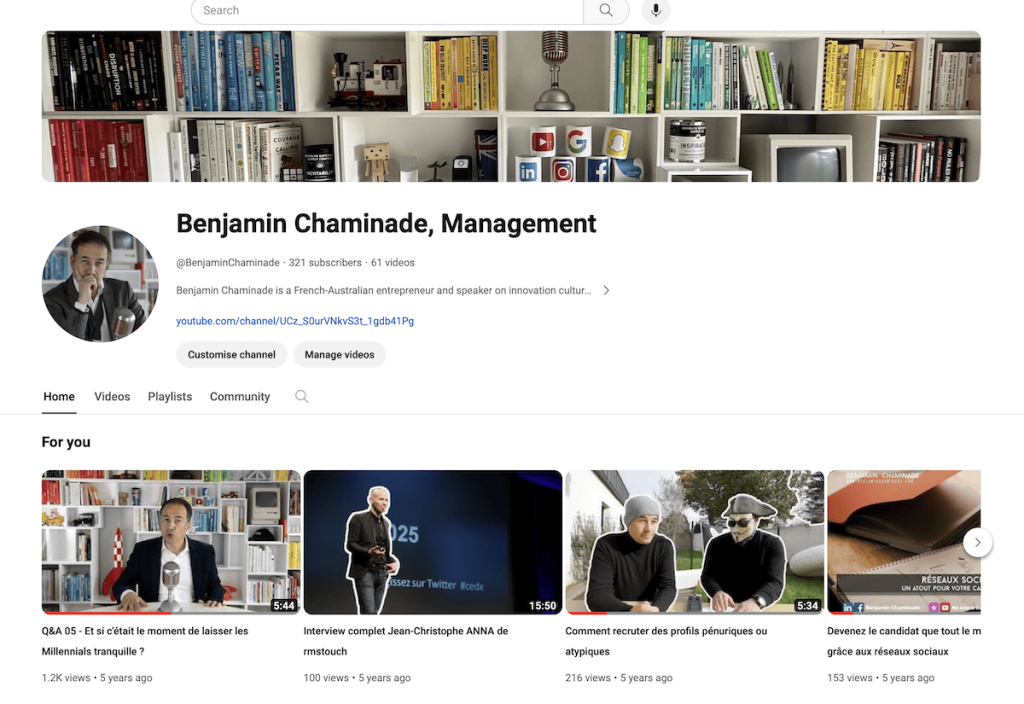Open Devenez le candidat video thumbnail
The image size is (1024, 704).
[x=904, y=542]
